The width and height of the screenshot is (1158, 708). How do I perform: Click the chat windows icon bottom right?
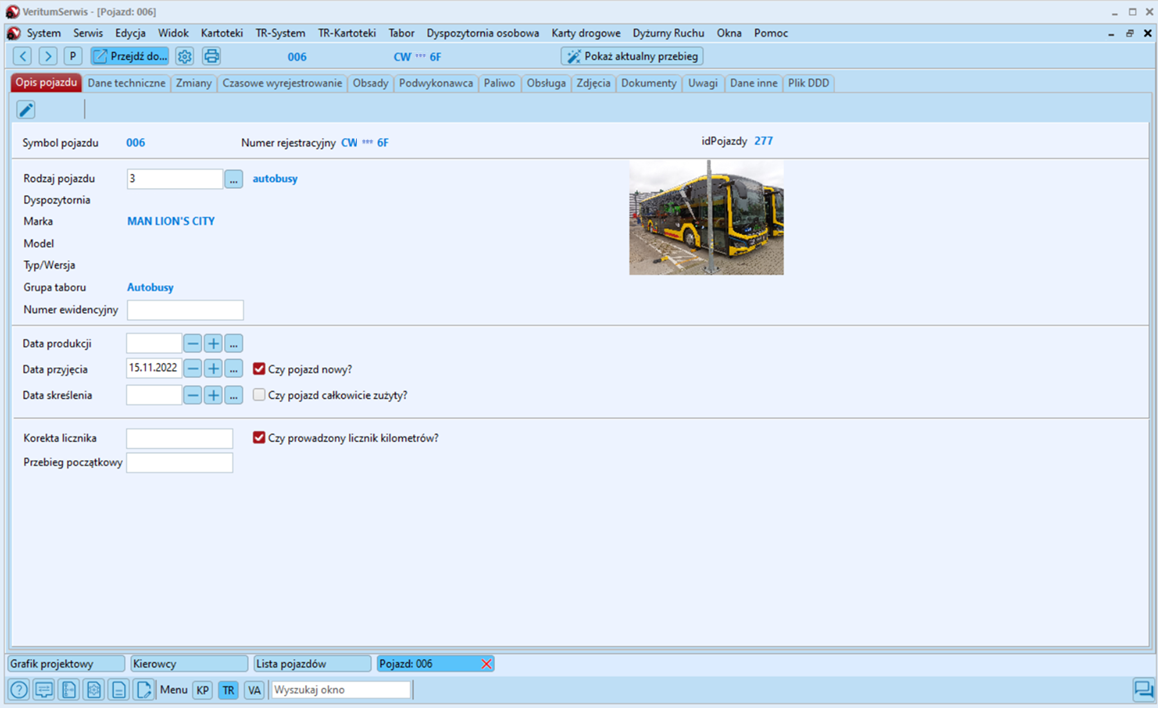point(1142,690)
